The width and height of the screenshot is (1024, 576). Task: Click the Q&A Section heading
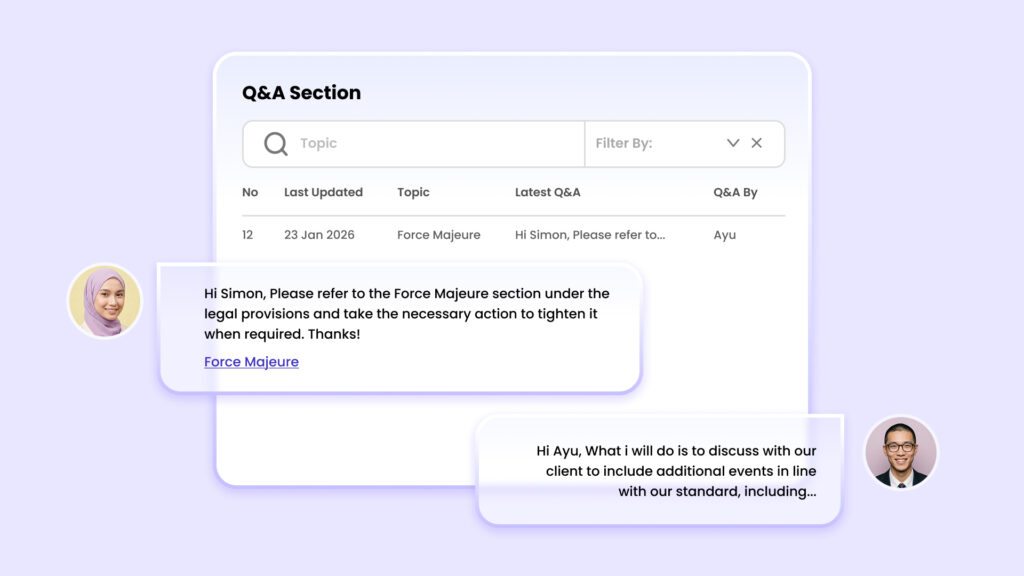point(301,93)
